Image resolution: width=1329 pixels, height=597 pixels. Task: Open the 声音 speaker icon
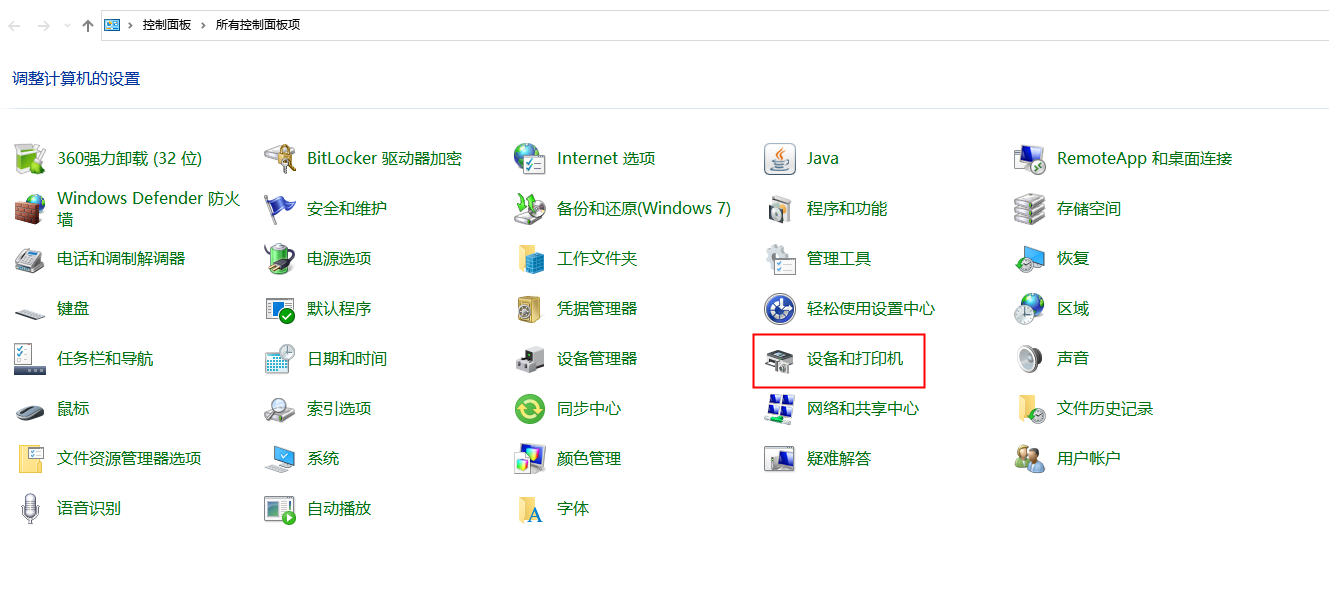tap(1029, 359)
